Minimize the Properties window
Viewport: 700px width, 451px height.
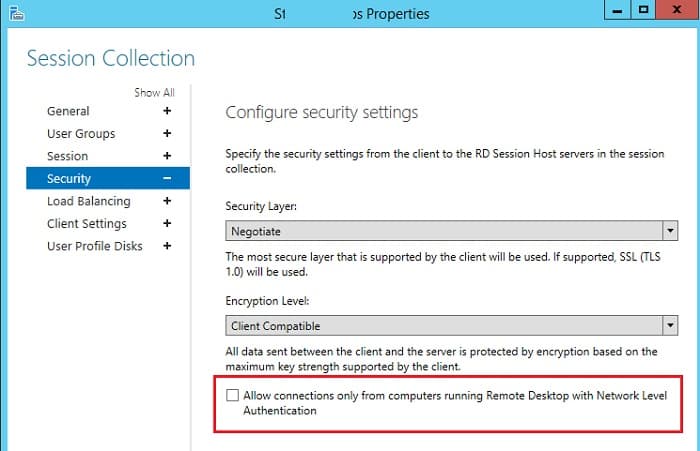[x=617, y=9]
